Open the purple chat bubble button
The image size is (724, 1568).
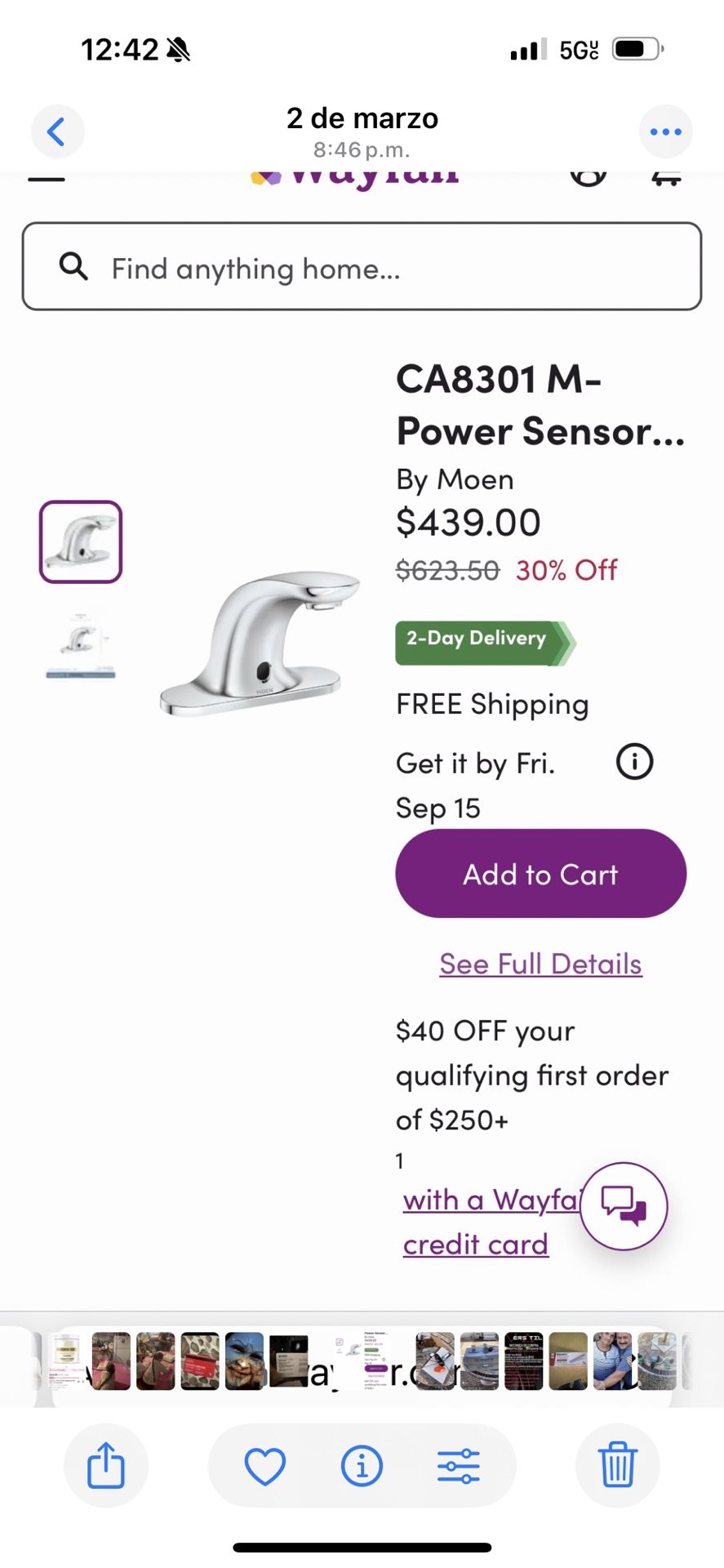624,1205
